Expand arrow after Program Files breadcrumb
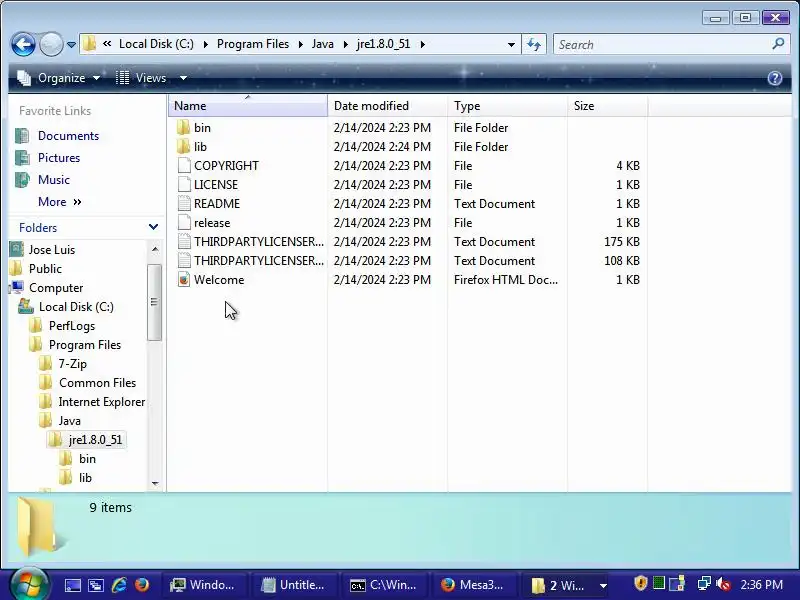The image size is (800, 600). pos(301,44)
